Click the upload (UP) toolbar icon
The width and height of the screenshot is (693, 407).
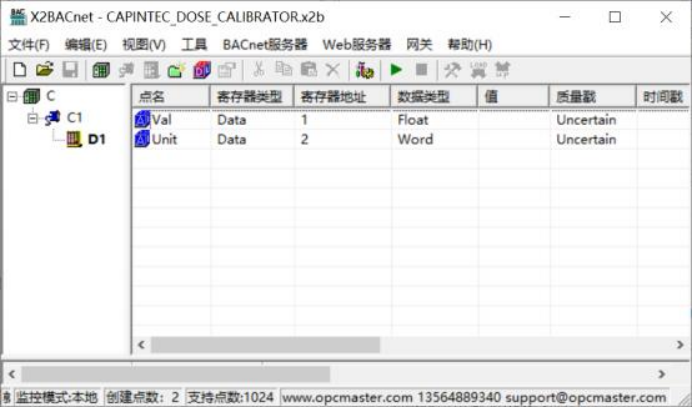tap(503, 70)
